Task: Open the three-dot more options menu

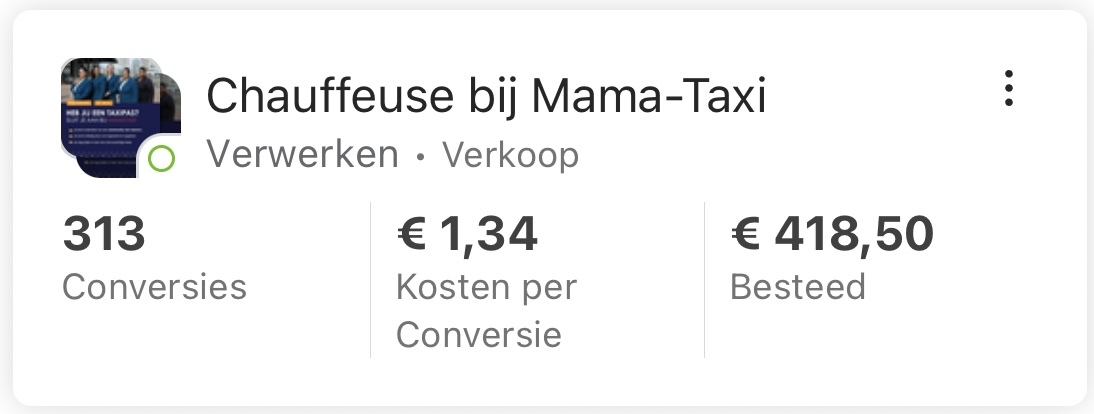Action: click(1009, 89)
